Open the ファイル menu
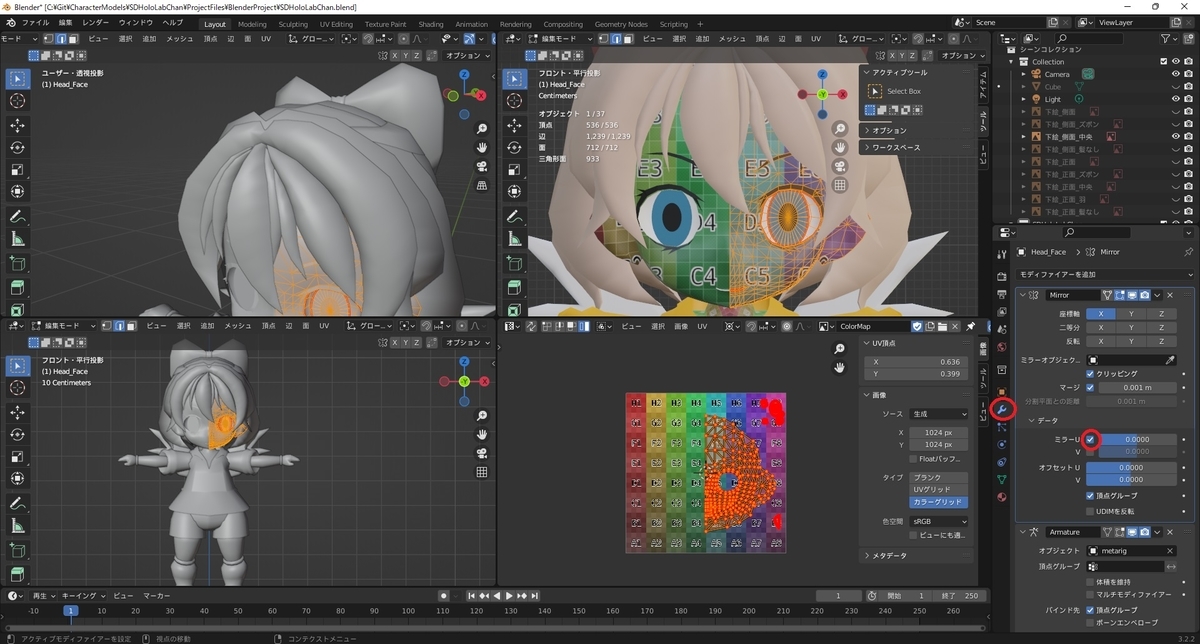The width and height of the screenshot is (1200, 644). point(35,23)
